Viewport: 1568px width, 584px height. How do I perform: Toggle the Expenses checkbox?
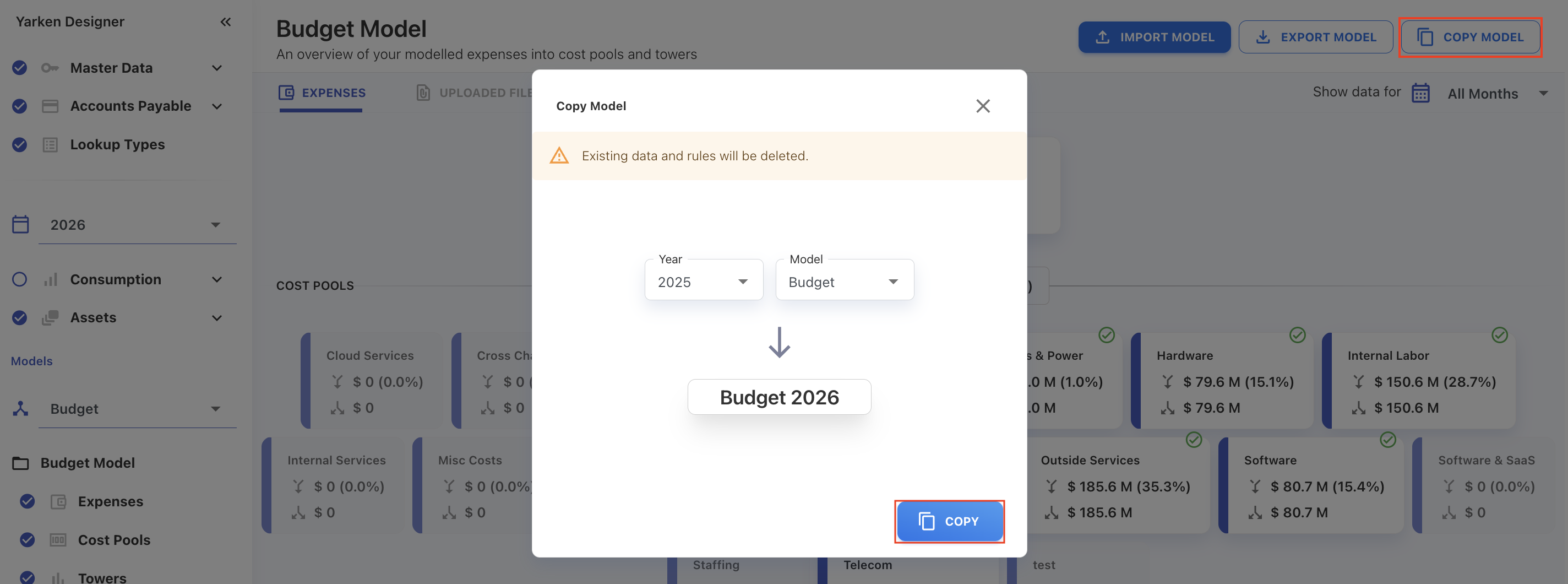(27, 501)
